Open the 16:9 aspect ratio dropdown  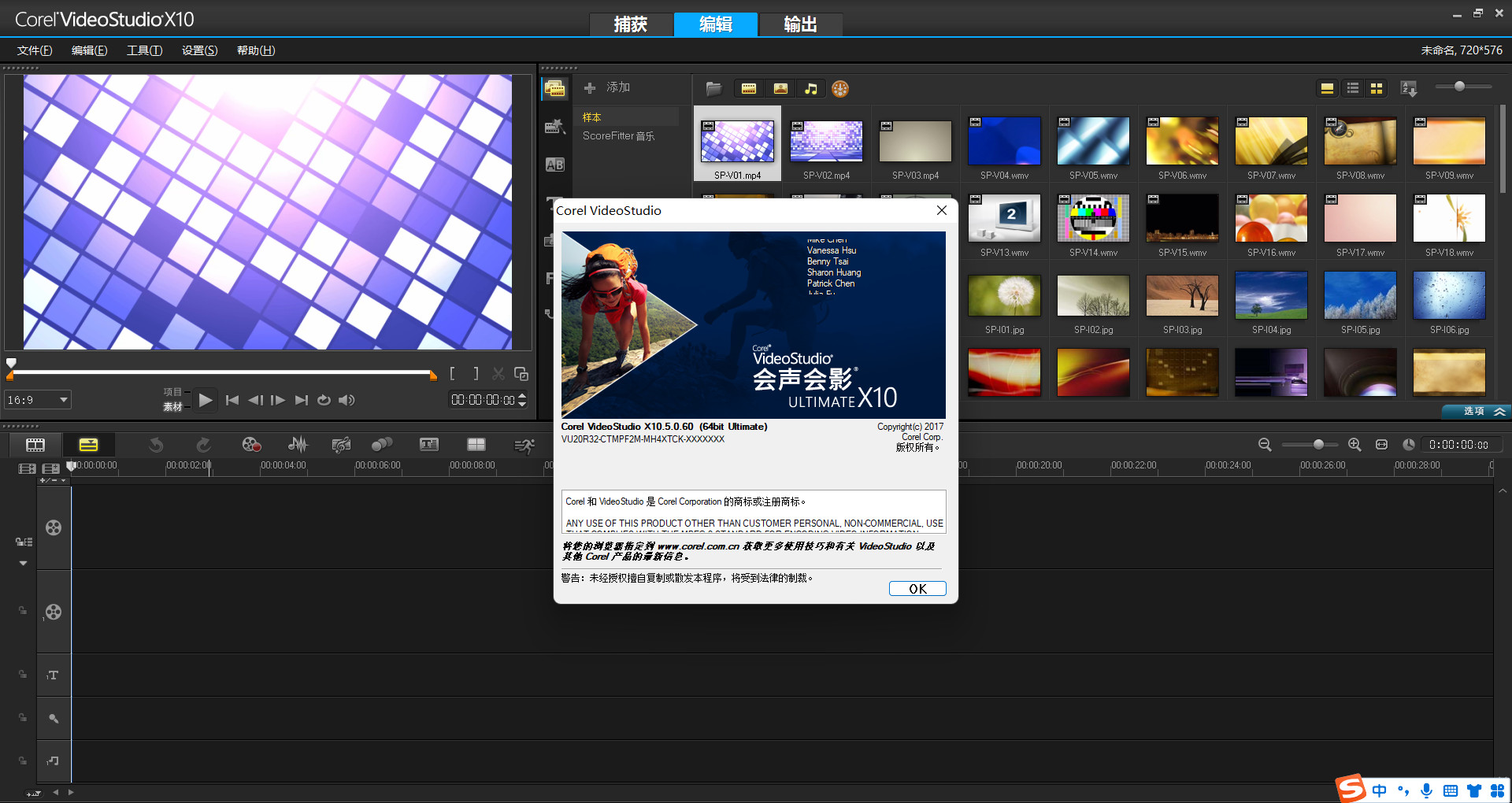38,400
